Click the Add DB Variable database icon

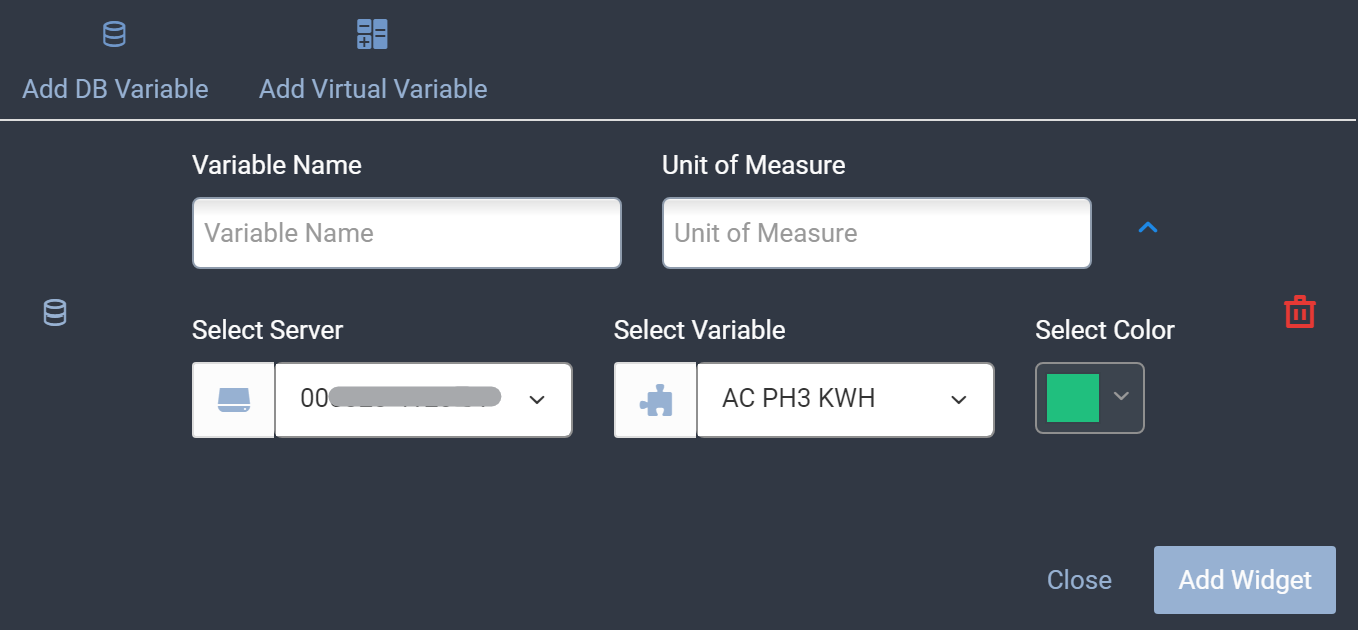115,35
